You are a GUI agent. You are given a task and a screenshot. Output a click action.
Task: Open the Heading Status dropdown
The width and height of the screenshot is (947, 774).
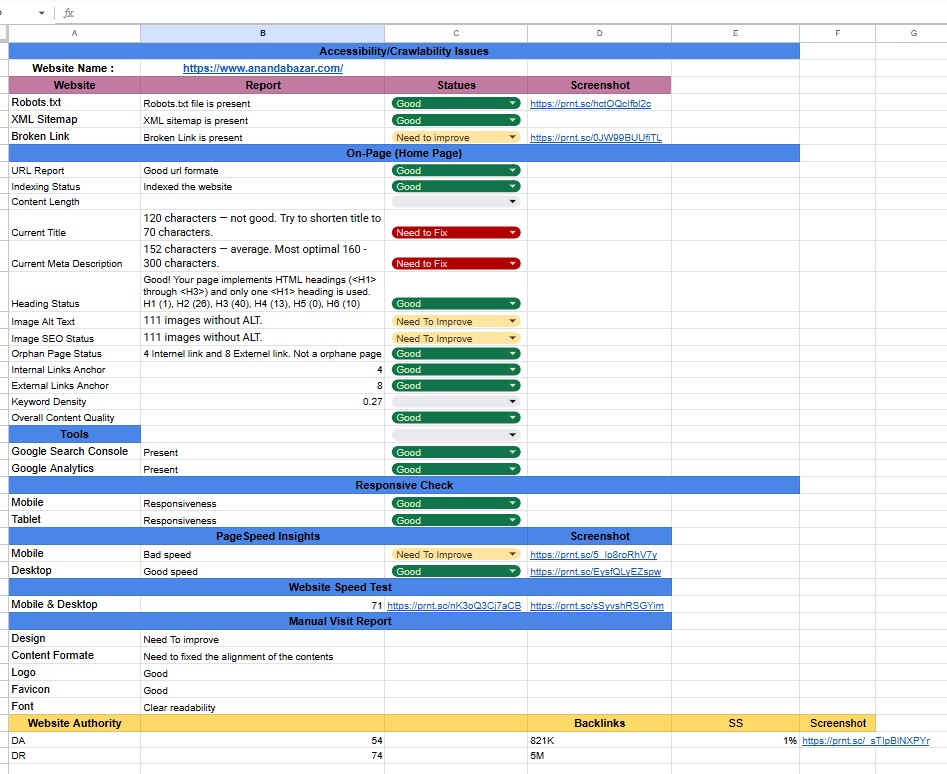pos(456,304)
